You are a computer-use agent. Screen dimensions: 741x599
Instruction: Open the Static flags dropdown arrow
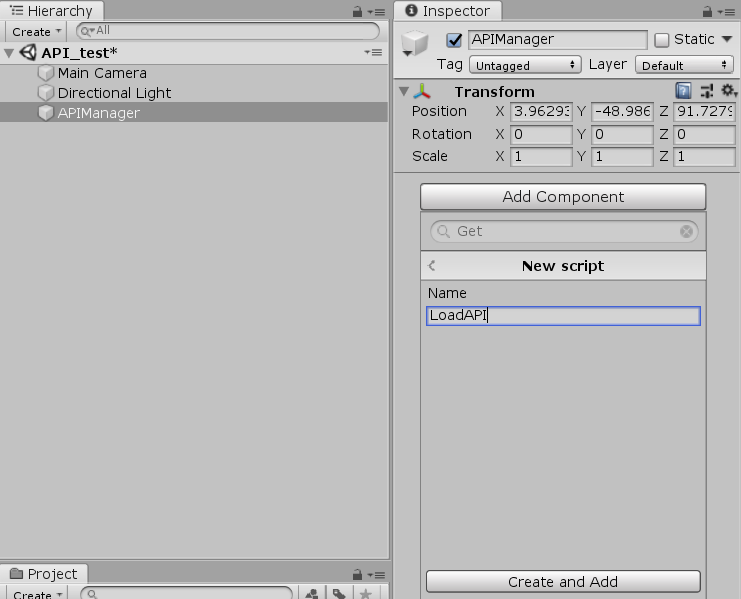[727, 39]
